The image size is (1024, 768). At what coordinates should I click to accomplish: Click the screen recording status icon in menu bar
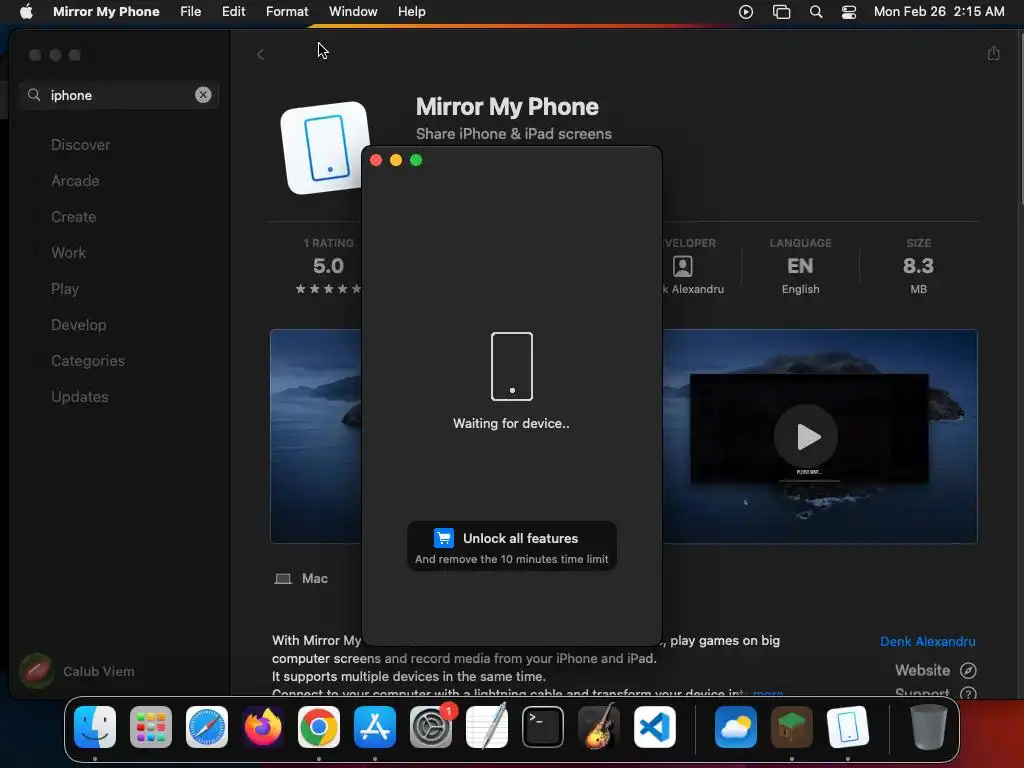click(746, 12)
